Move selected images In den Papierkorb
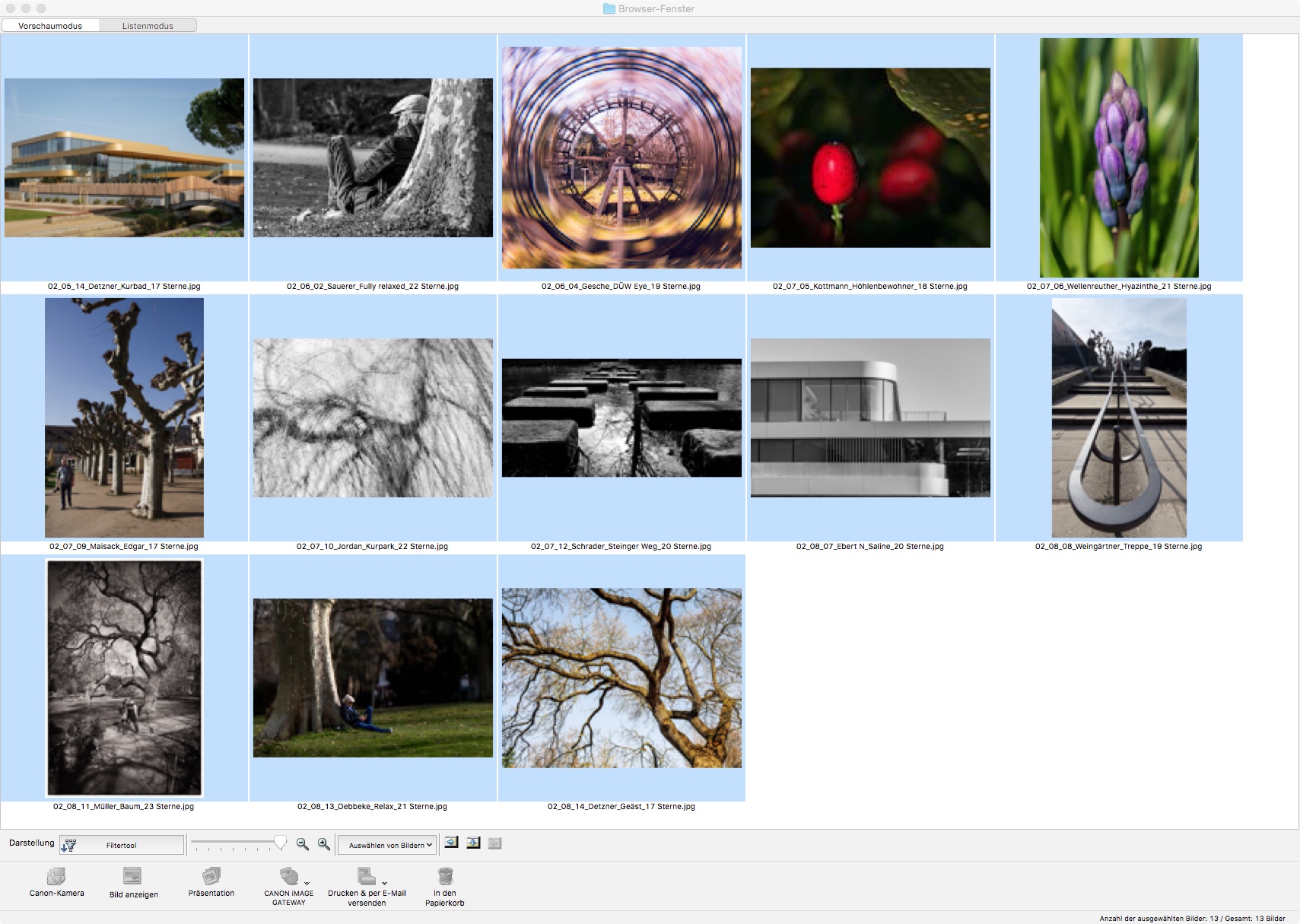 click(445, 877)
